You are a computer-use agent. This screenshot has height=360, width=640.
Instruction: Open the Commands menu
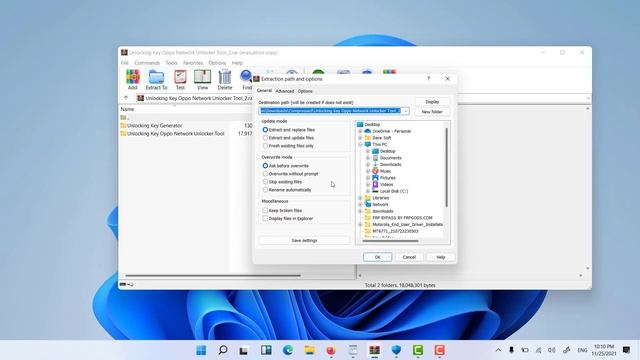click(x=147, y=63)
